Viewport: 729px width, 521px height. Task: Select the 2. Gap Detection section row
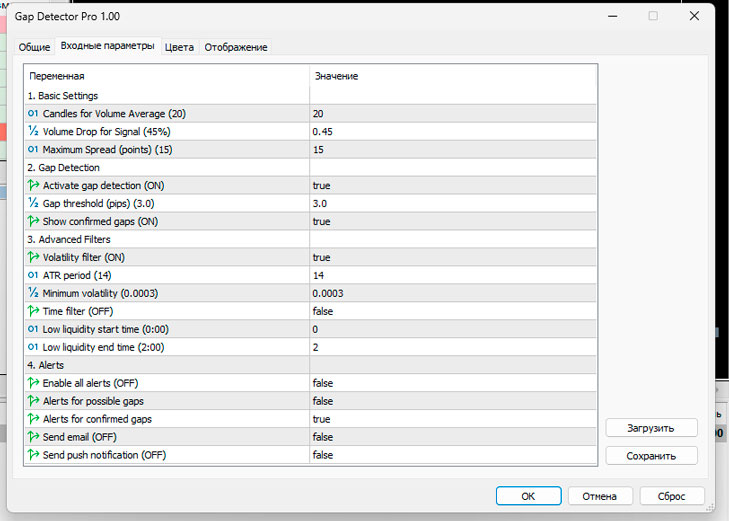pos(310,167)
